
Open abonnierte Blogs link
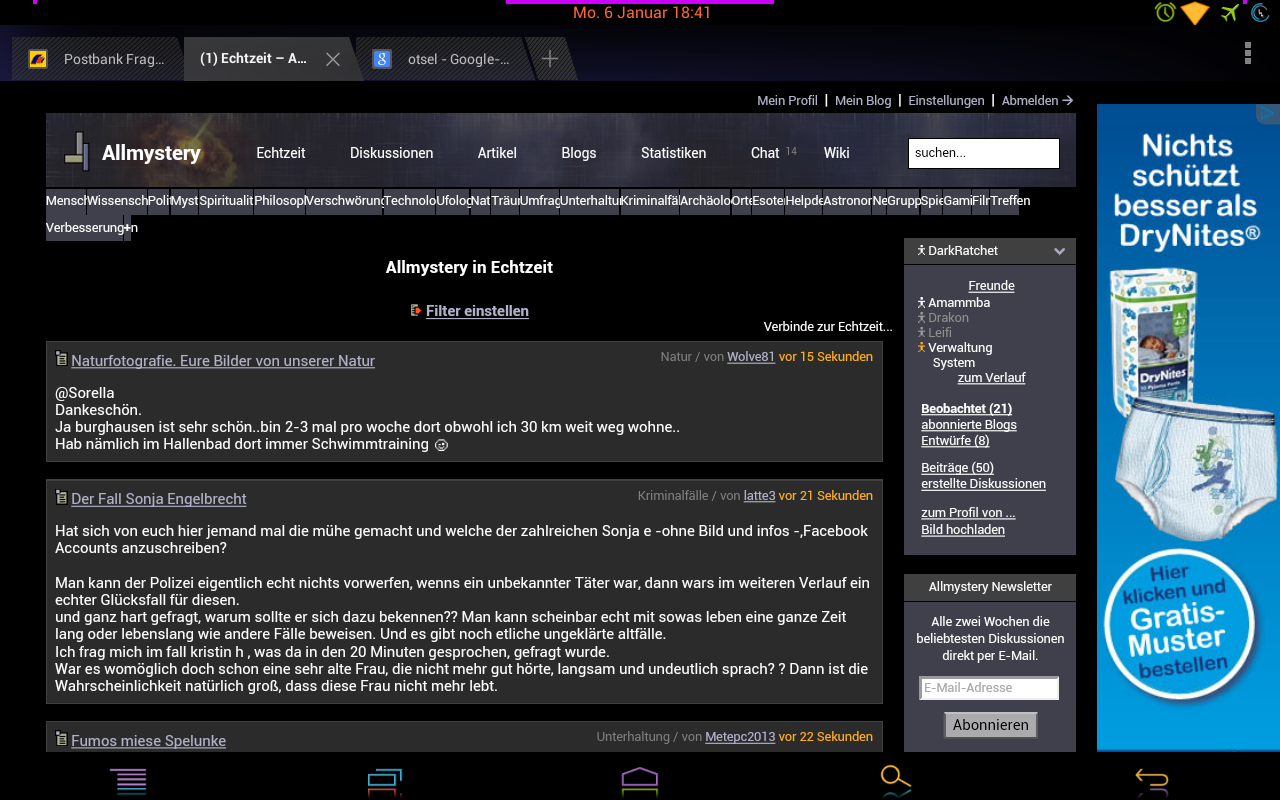969,425
